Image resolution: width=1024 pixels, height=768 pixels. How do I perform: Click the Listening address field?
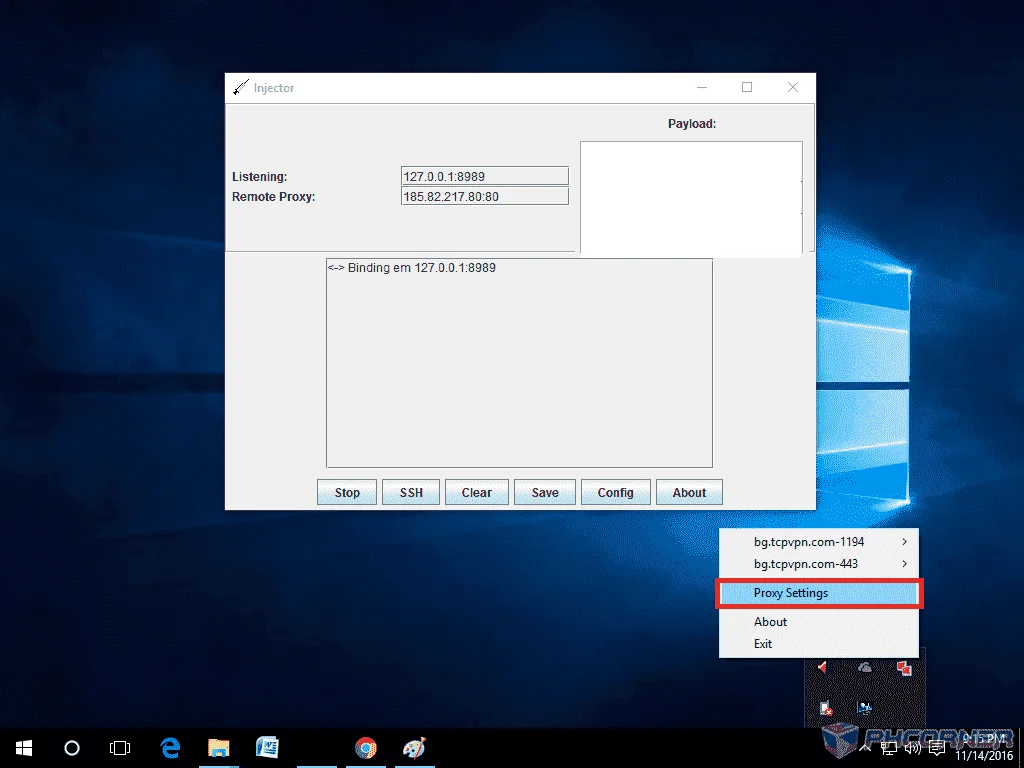coord(485,176)
